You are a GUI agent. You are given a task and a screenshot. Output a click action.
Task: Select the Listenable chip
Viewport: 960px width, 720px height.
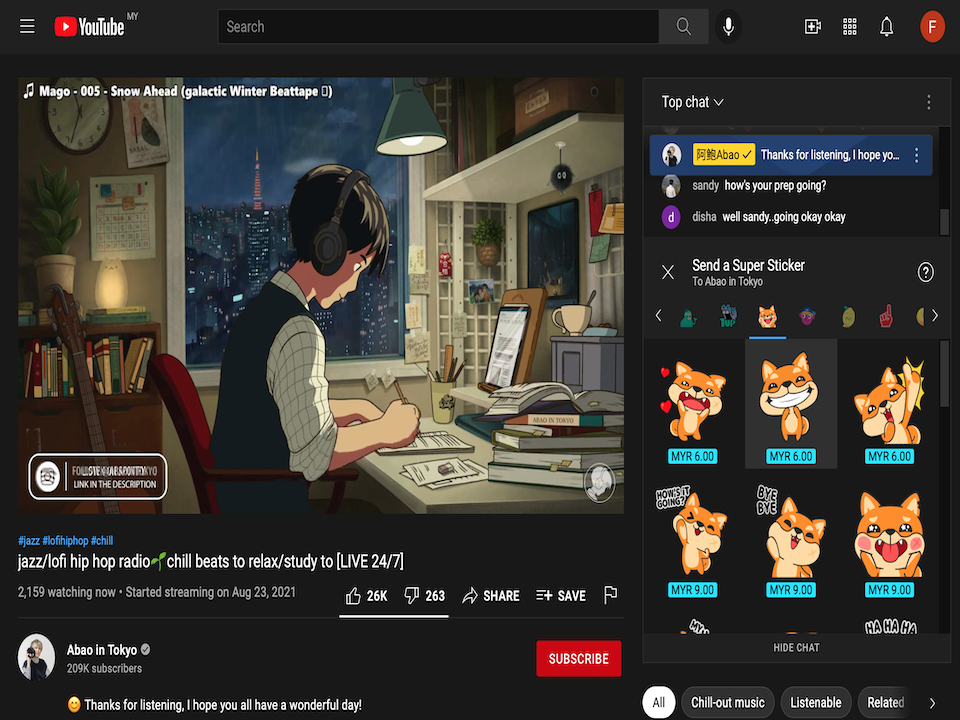tap(816, 703)
